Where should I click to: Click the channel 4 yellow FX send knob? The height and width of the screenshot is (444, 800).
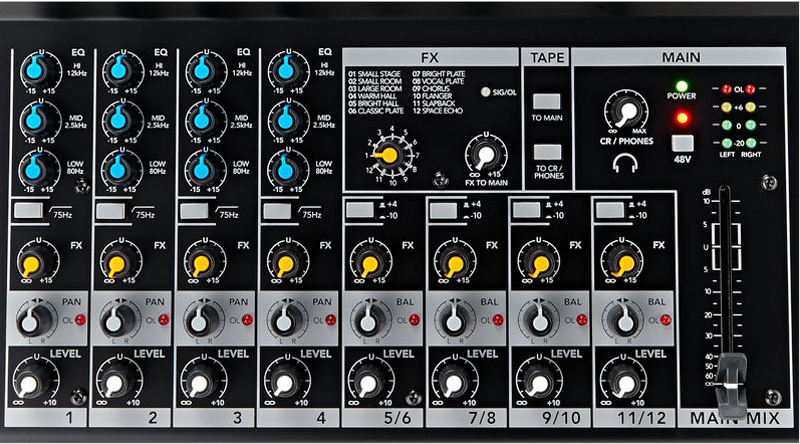[283, 264]
